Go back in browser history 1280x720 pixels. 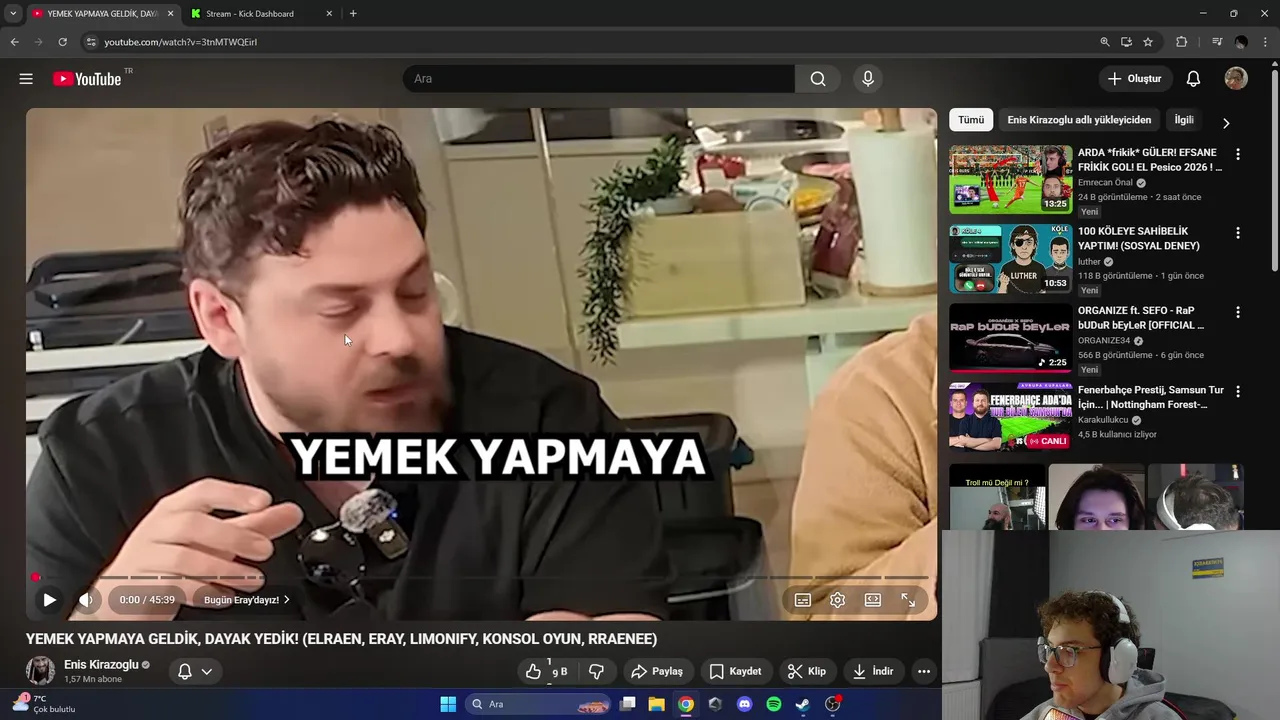coord(14,42)
